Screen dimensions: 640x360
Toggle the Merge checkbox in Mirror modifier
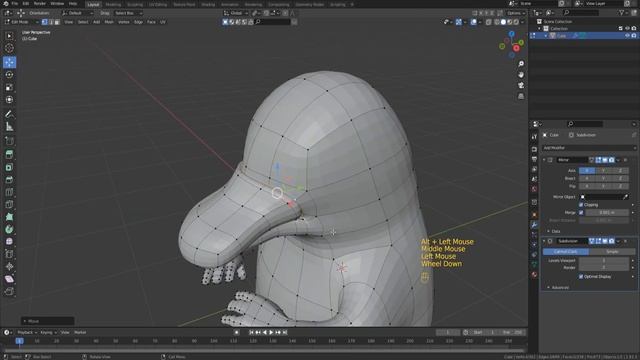[x=581, y=212]
